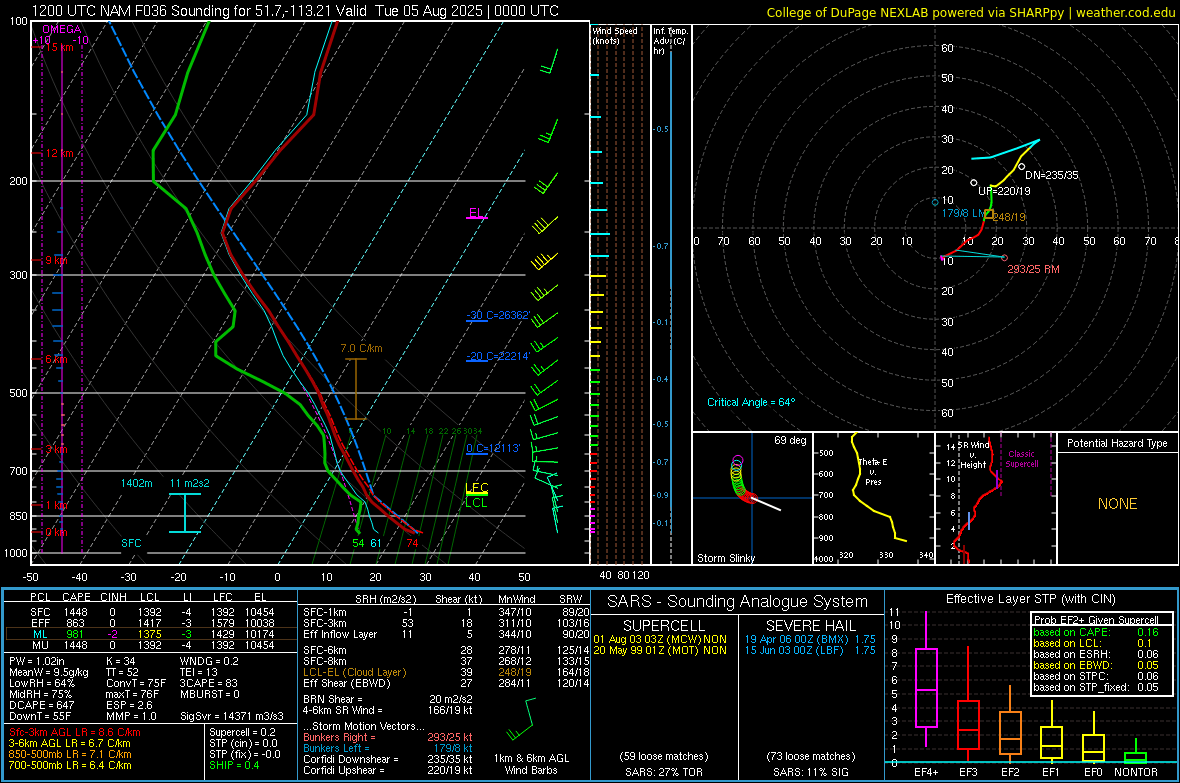Screen dimensions: 1180x783
Task: Click the 'SARS: 11% SIG' result
Action: point(810,772)
